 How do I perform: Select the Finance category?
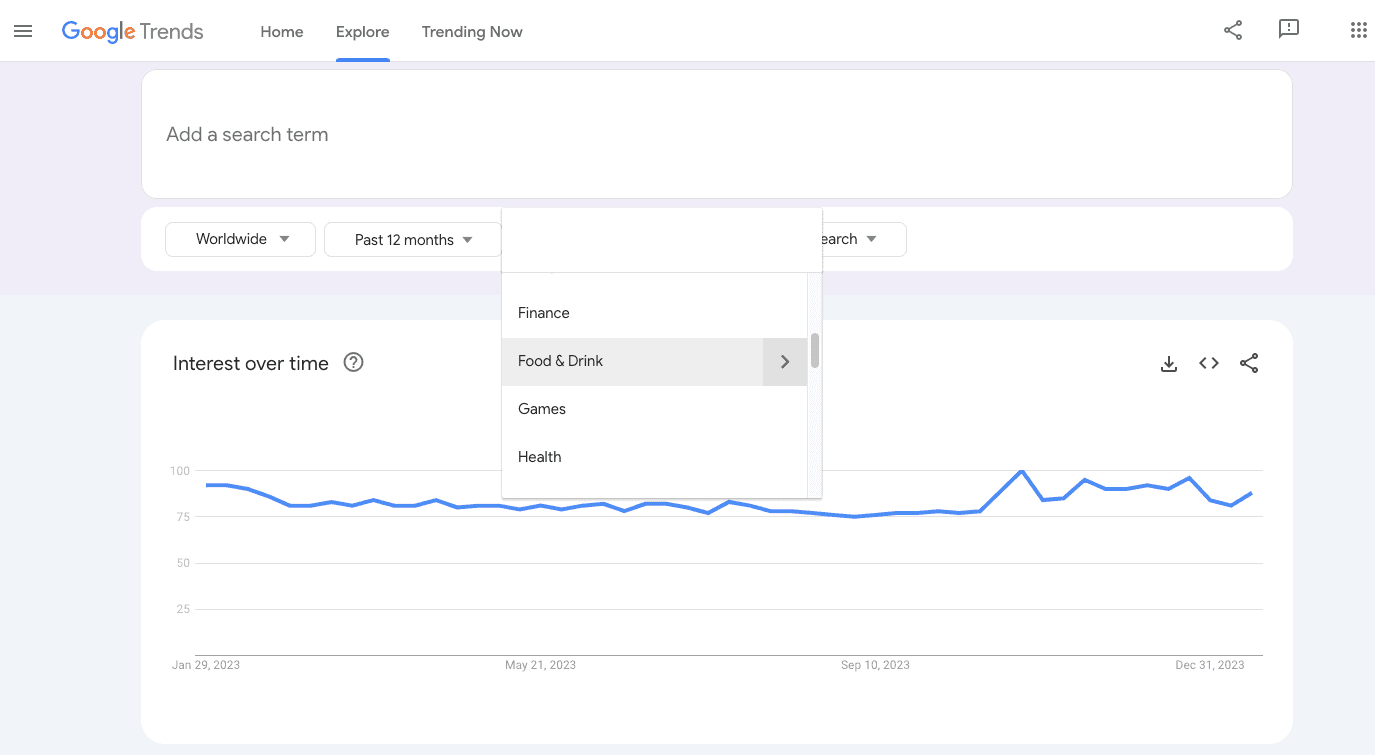click(544, 313)
